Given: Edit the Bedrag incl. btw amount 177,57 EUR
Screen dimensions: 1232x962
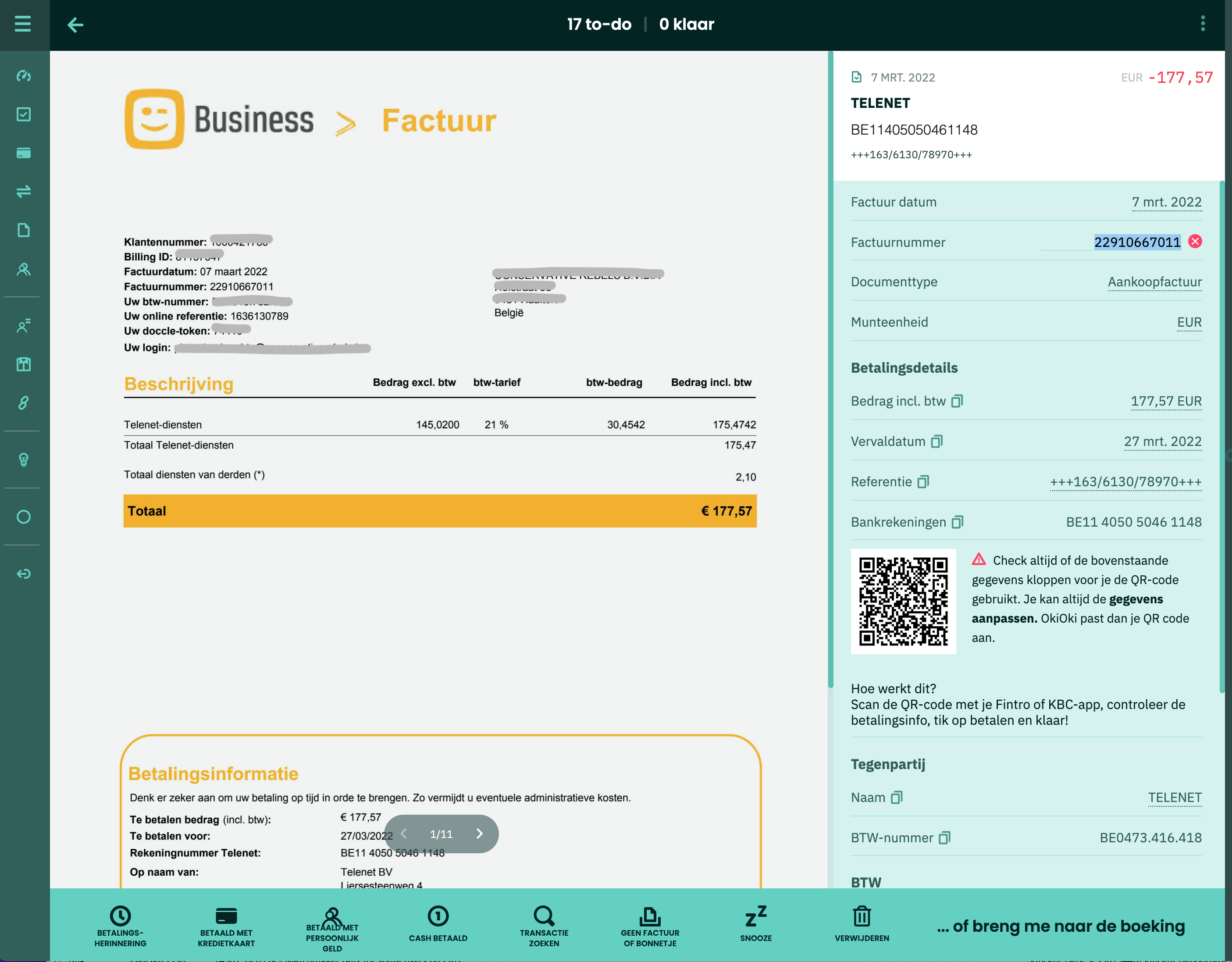Looking at the screenshot, I should coord(1166,401).
